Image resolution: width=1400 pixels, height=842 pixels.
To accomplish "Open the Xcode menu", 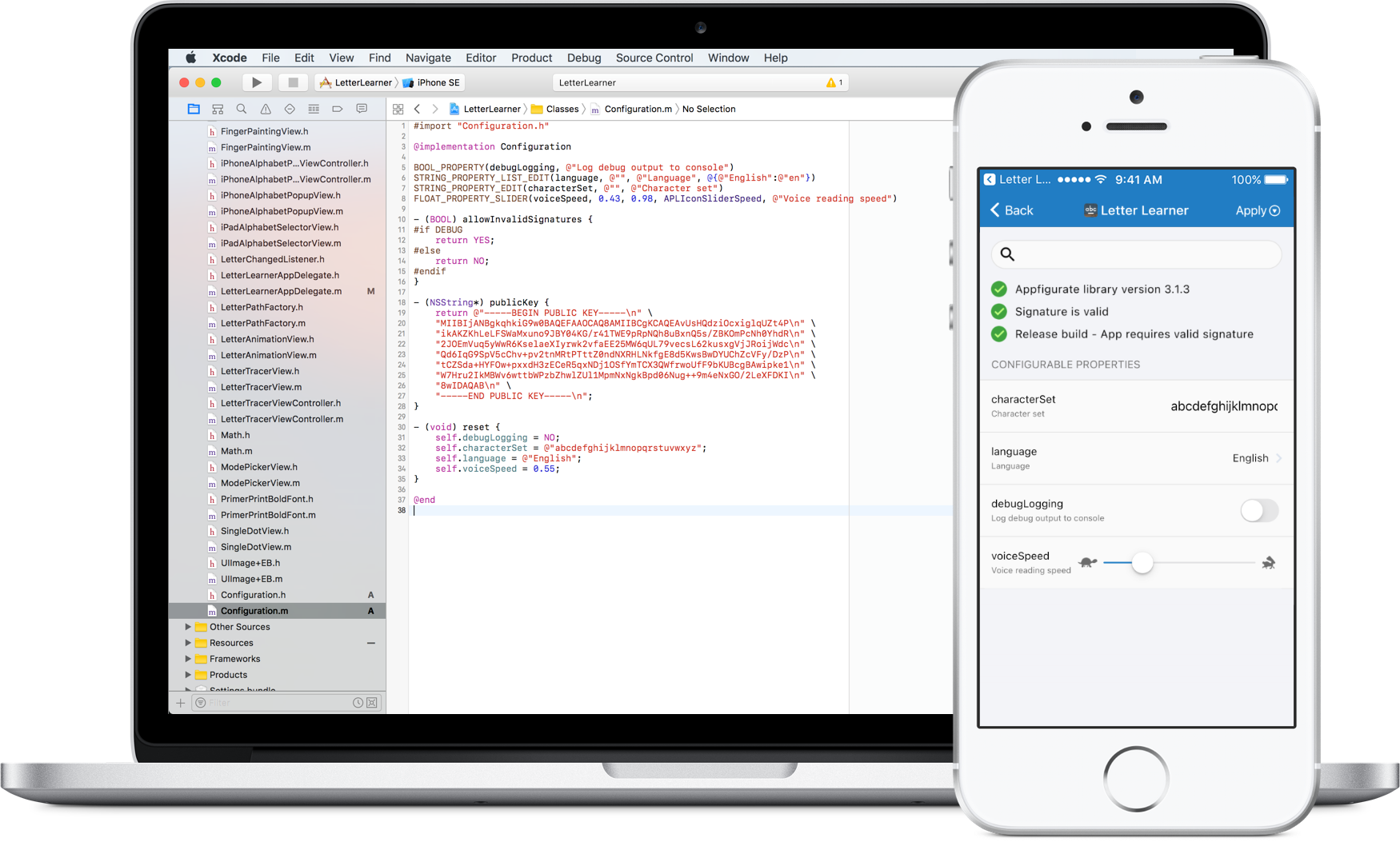I will (x=230, y=58).
